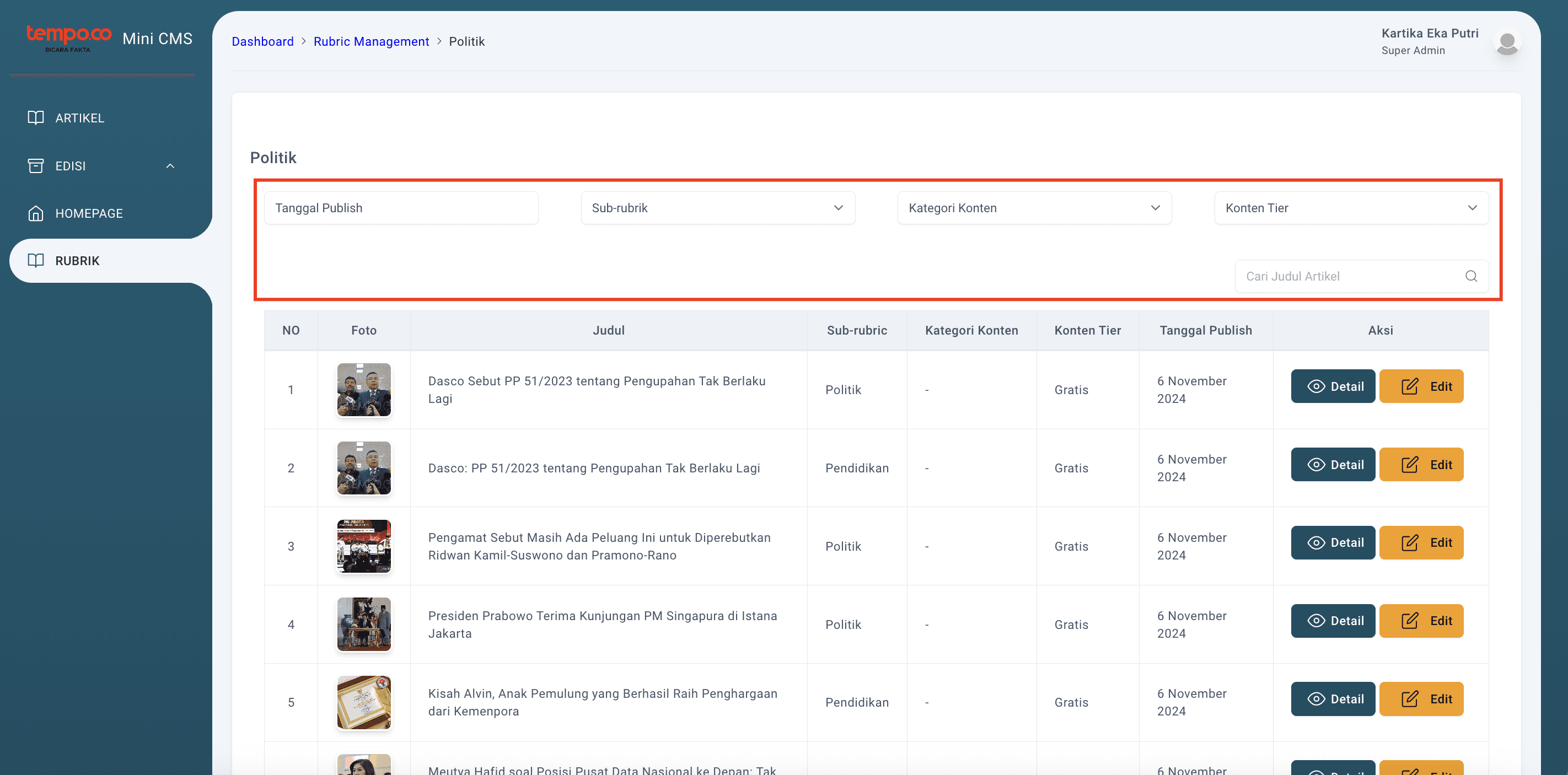This screenshot has width=1568, height=775.
Task: Select RUBRIK menu item
Action: pyautogui.click(x=111, y=260)
